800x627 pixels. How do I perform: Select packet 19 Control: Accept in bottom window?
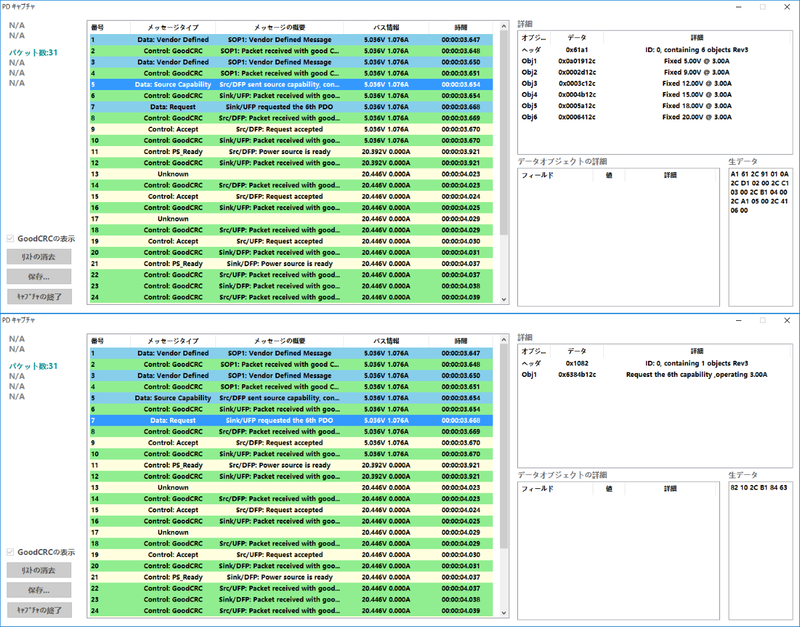coord(291,555)
